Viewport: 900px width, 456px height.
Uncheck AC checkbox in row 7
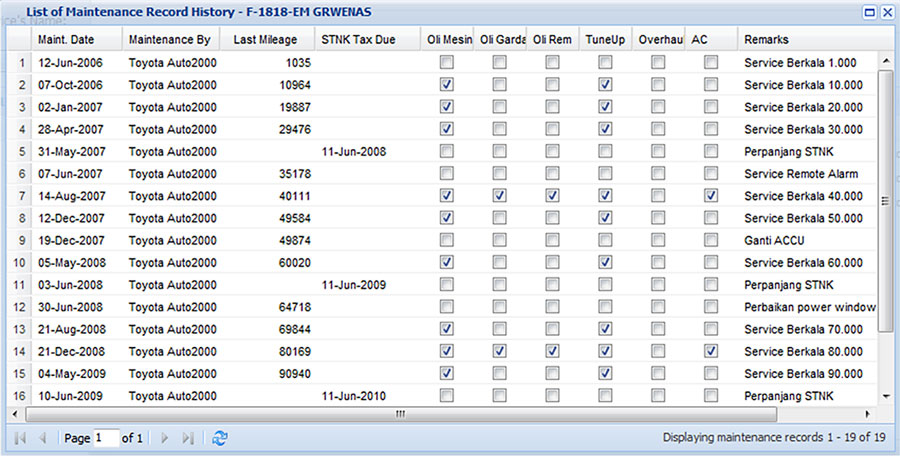click(711, 196)
